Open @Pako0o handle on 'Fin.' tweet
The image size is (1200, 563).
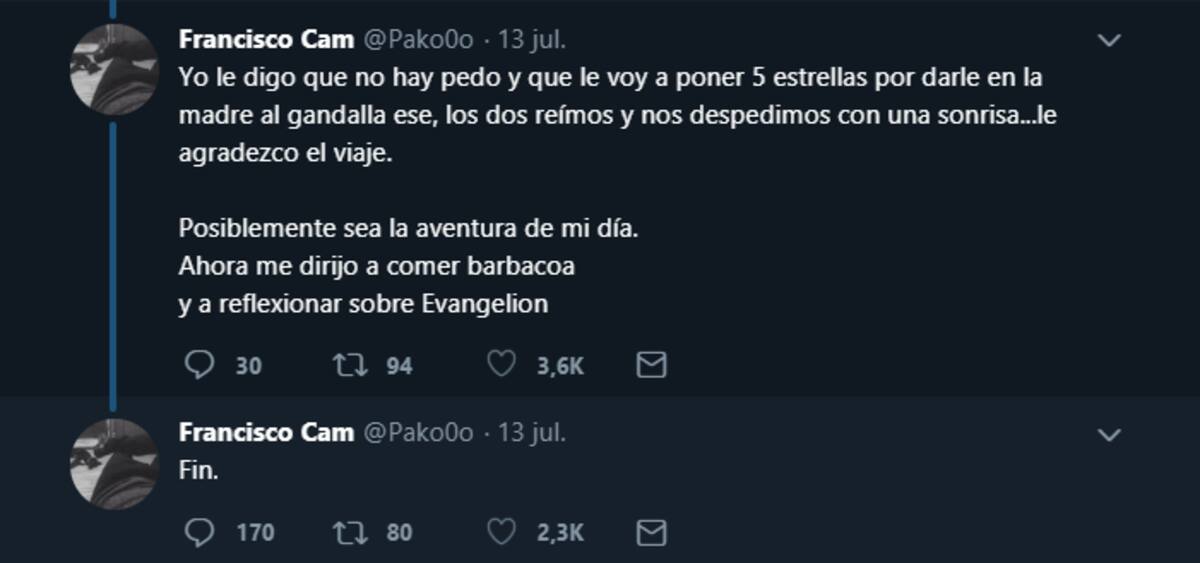pos(417,433)
